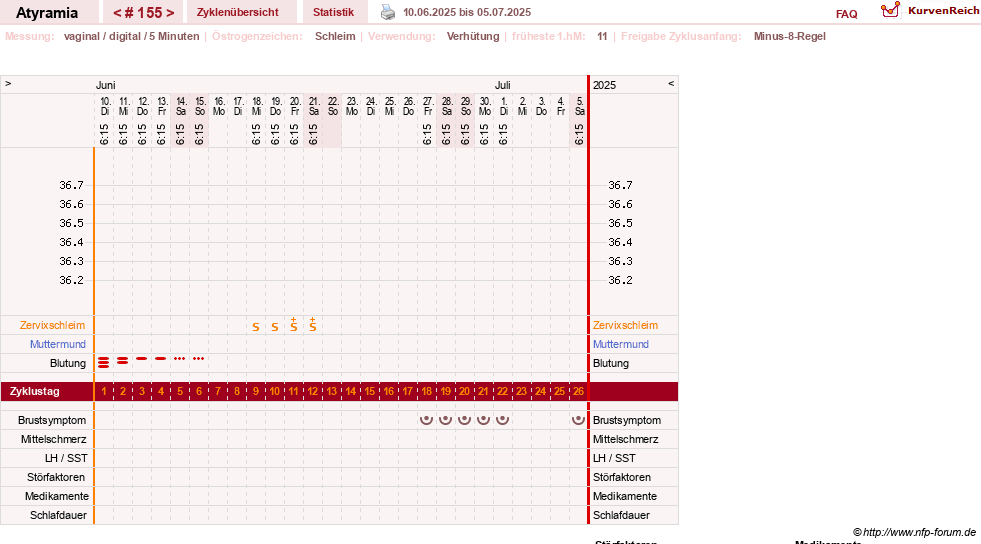The height and width of the screenshot is (544, 981).
Task: Click cervical mucus S on cycle day 9
Action: pyautogui.click(x=256, y=327)
